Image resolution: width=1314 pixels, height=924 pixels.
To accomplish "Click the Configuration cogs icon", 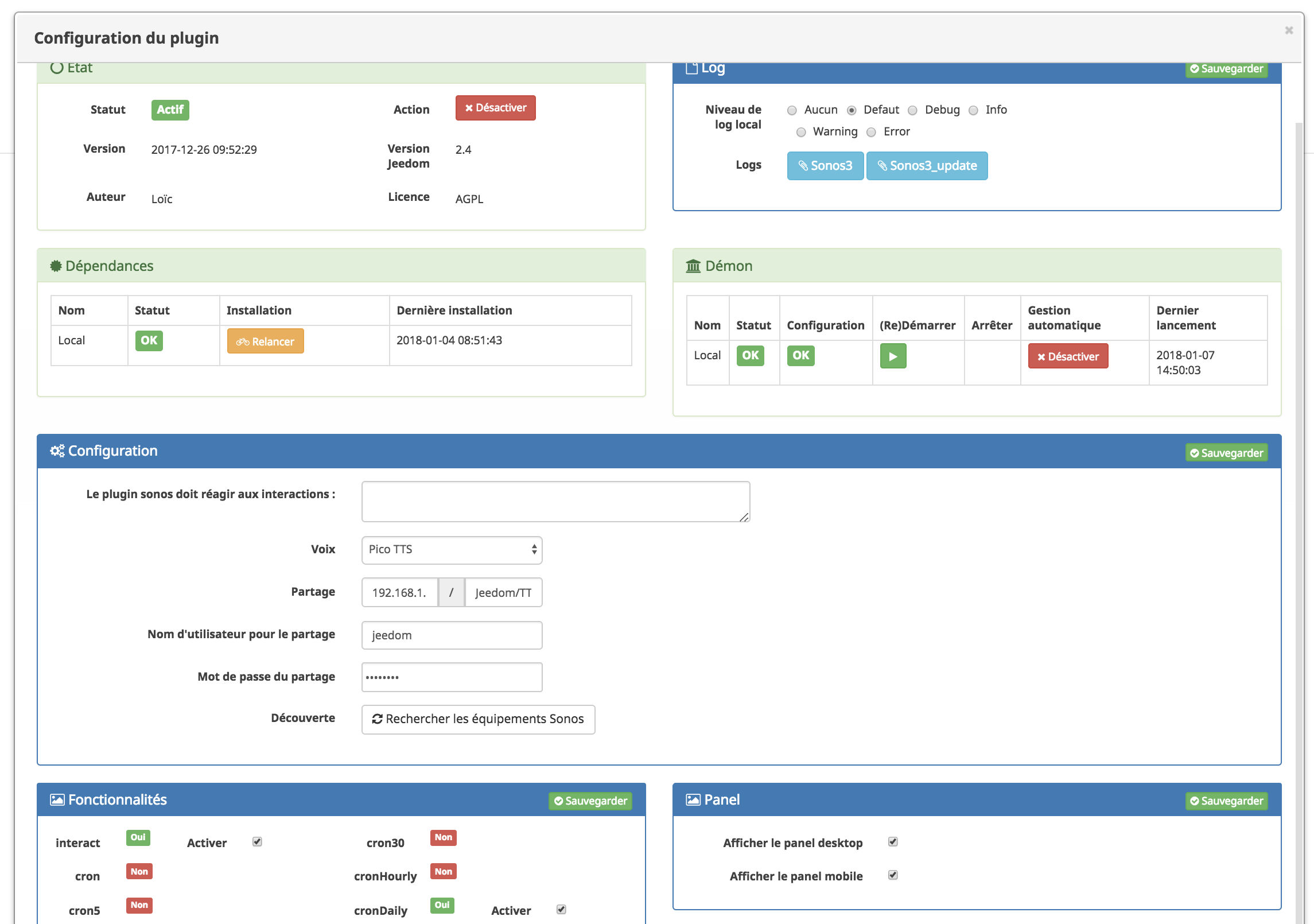I will (x=57, y=451).
